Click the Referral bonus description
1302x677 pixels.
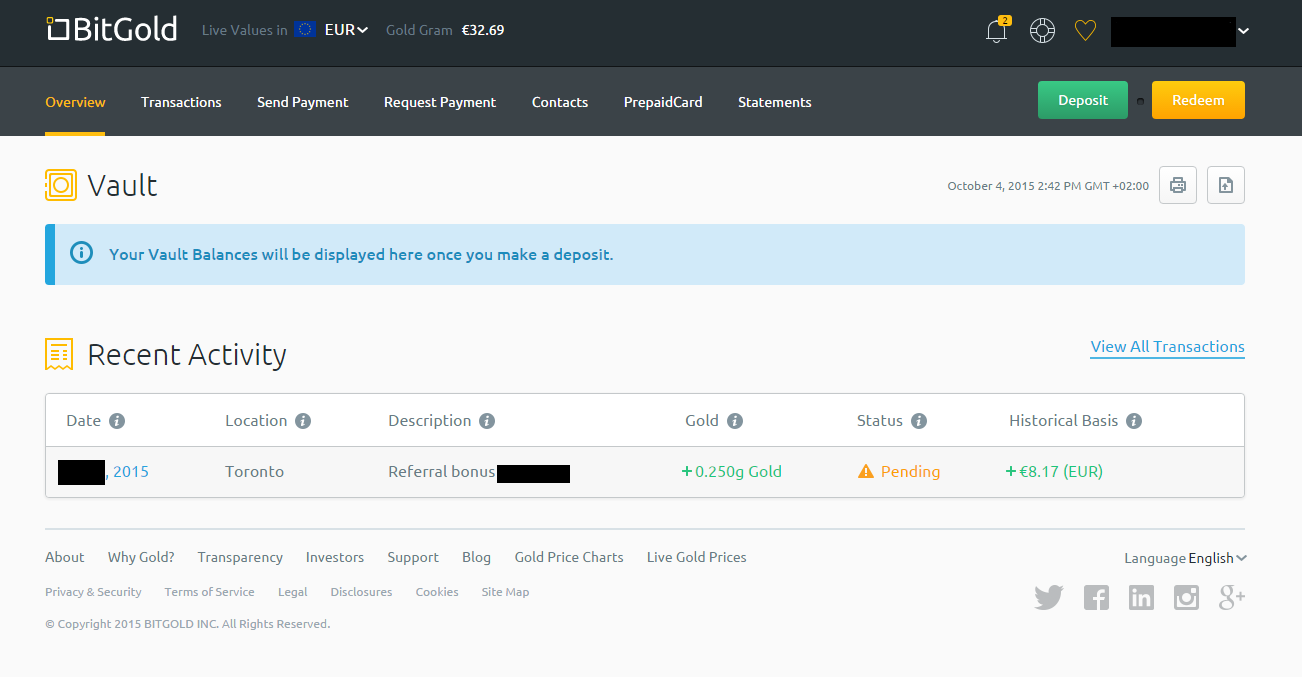coord(442,471)
